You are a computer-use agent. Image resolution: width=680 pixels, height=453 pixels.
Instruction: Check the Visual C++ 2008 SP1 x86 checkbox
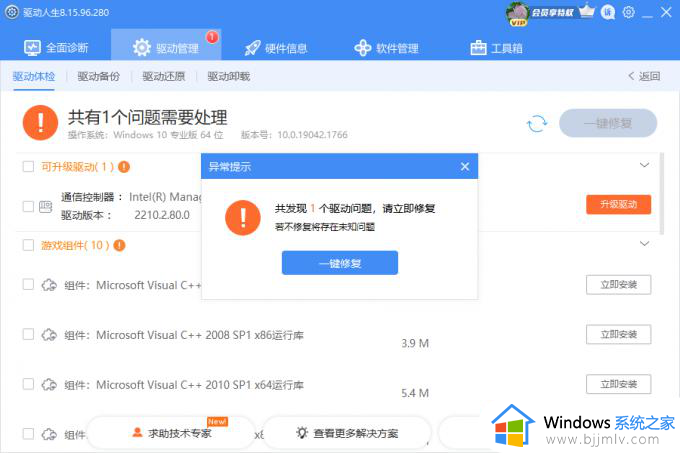point(28,334)
